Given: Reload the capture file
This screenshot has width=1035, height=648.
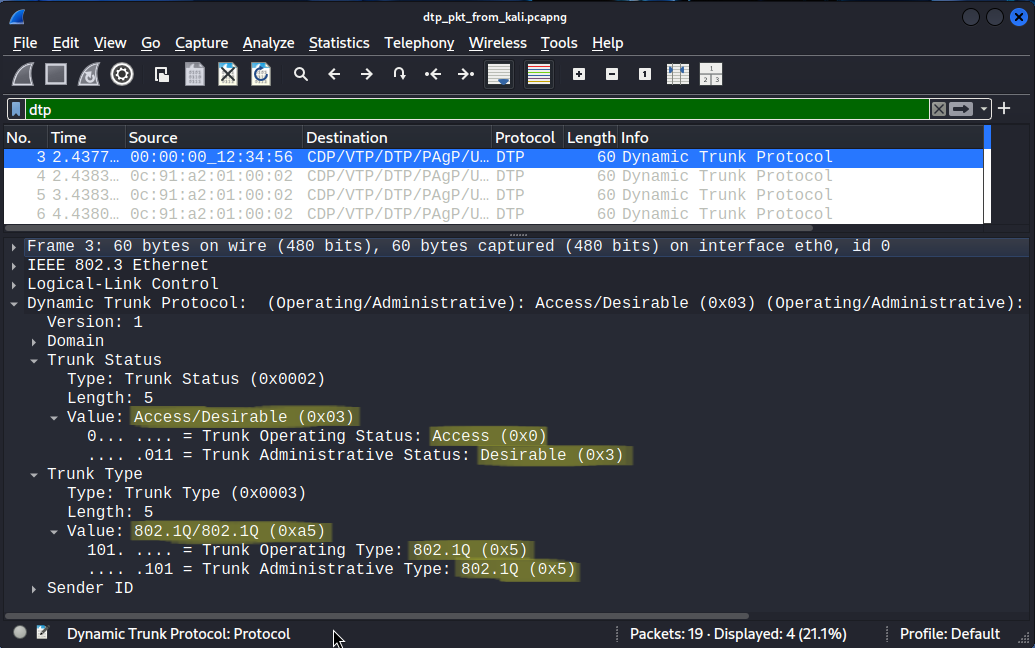Looking at the screenshot, I should [x=261, y=74].
